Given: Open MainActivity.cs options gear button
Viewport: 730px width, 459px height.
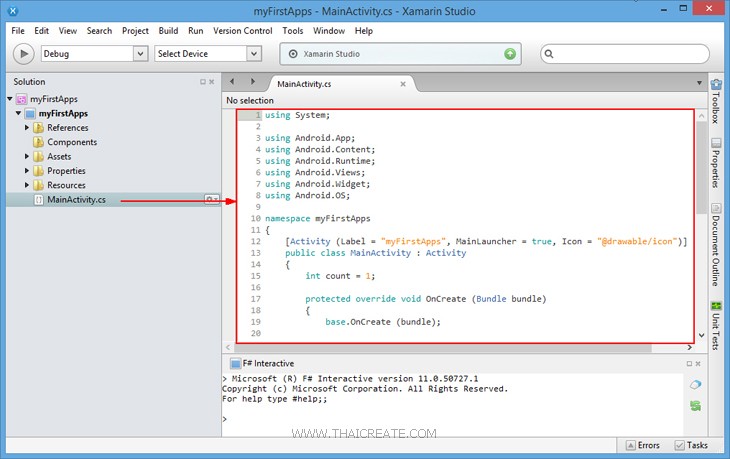Looking at the screenshot, I should tap(212, 199).
